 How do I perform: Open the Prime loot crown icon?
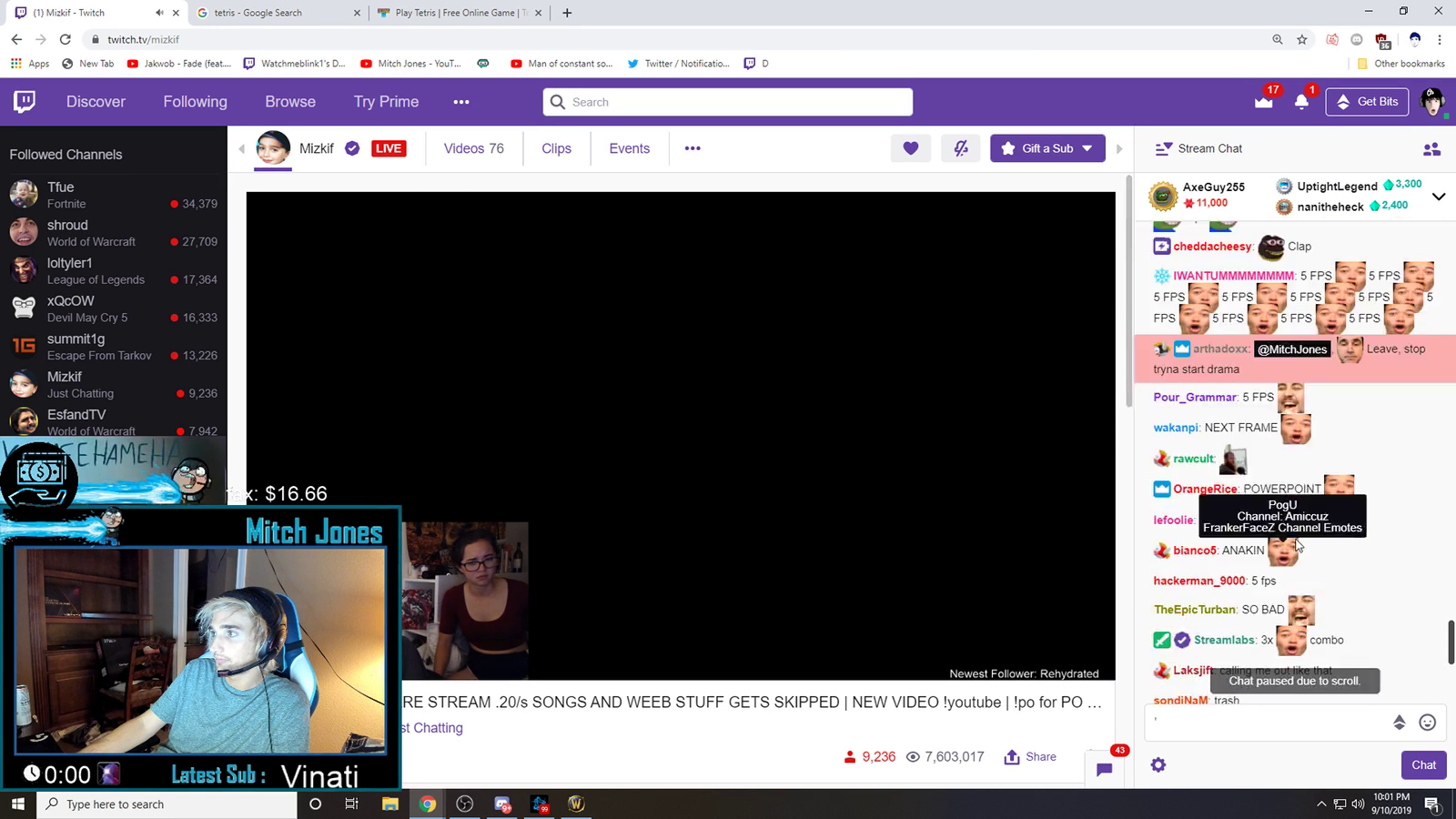[x=1264, y=101]
